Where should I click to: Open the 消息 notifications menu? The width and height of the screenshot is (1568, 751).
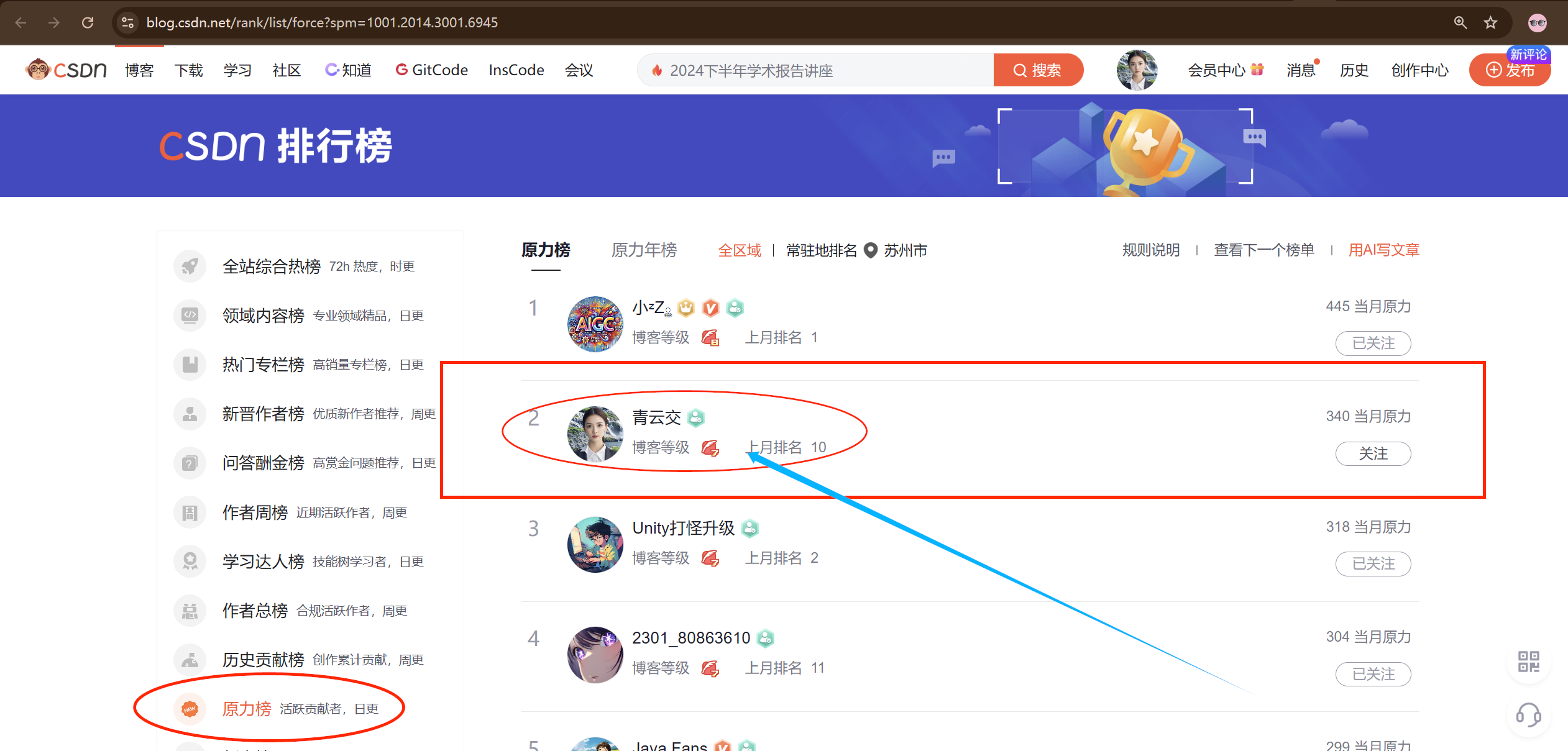point(1300,70)
